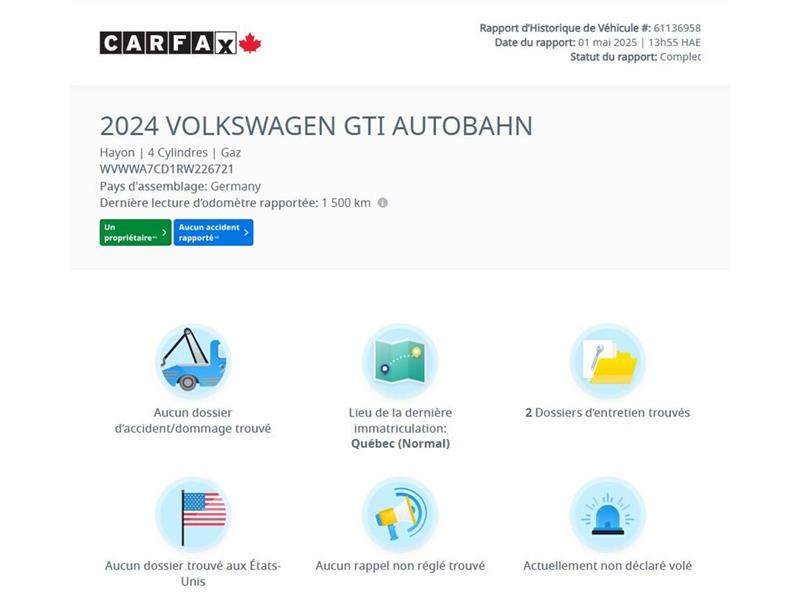Click the odometer info icon
This screenshot has width=800, height=600.
383,203
